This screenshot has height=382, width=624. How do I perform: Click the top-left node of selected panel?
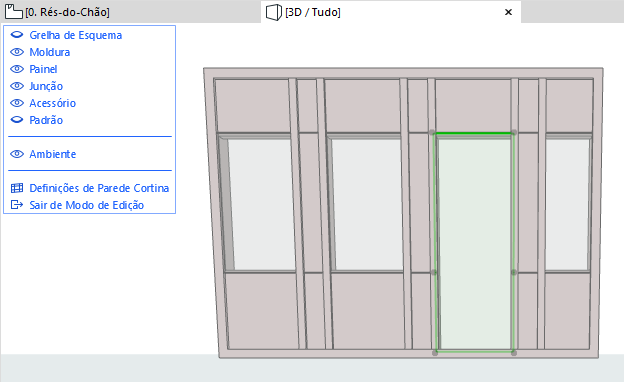click(432, 132)
